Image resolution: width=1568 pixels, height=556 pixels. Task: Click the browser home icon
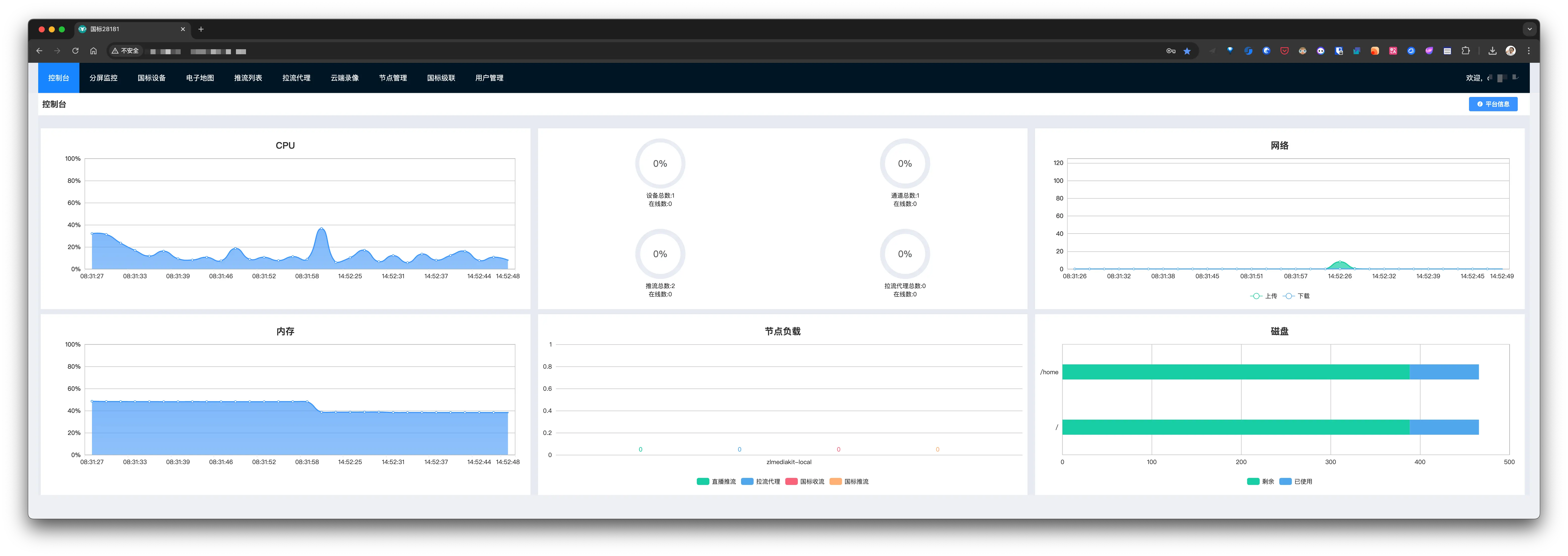93,51
